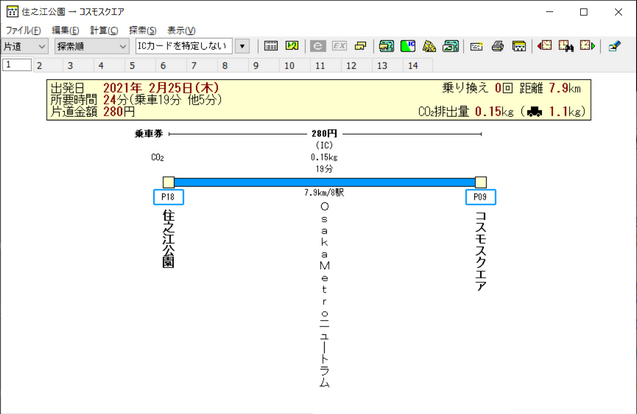Select route tab 5
Image resolution: width=637 pixels, height=414 pixels.
140,65
